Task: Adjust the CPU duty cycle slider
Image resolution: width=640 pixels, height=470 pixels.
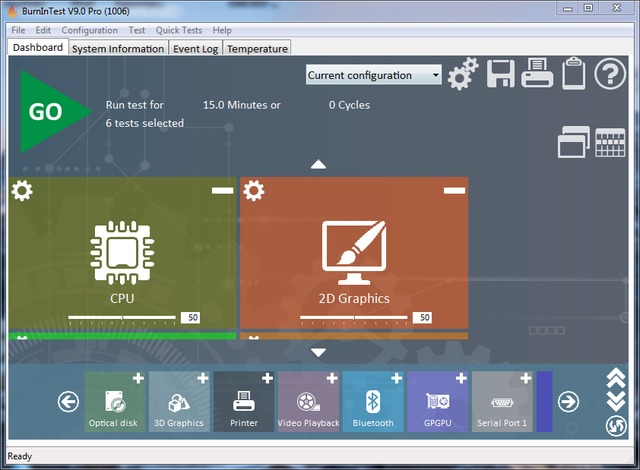Action: (x=122, y=318)
